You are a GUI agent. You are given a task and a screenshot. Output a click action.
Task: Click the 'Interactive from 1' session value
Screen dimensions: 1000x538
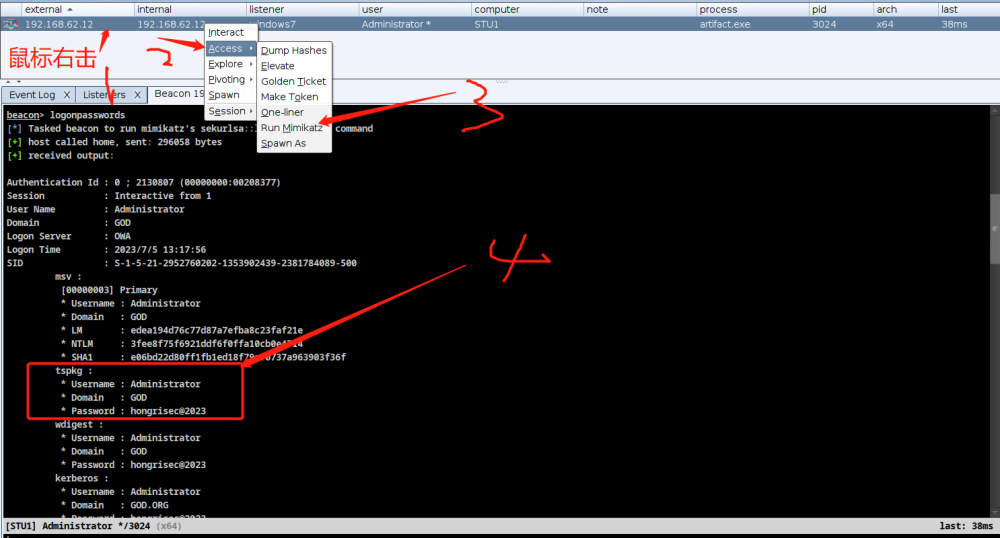[163, 196]
